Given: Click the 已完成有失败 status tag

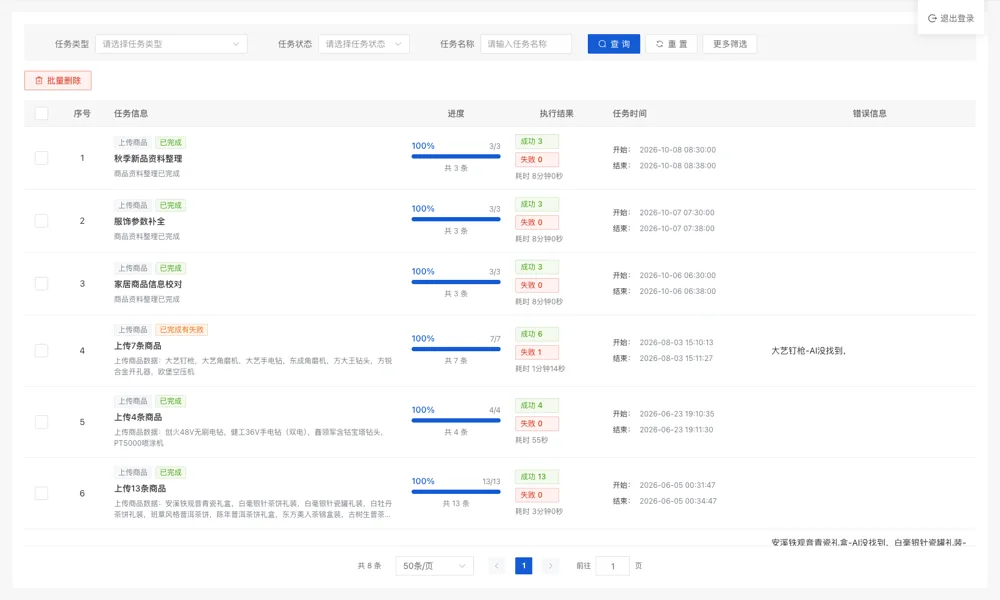Looking at the screenshot, I should 181,330.
